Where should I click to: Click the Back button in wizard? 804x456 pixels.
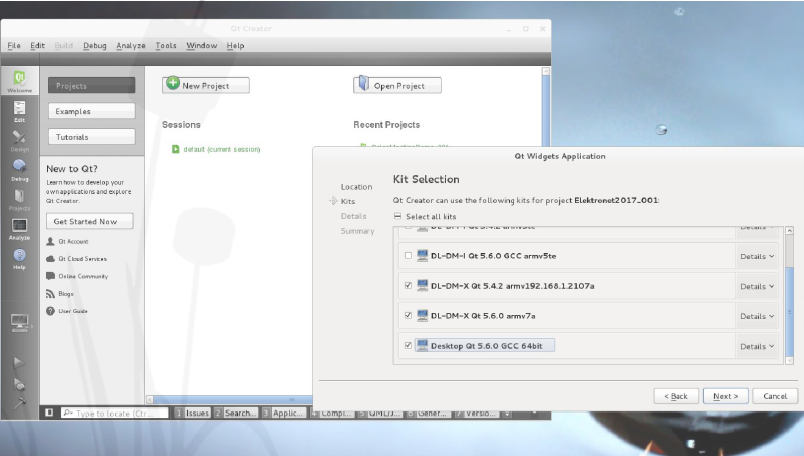676,396
